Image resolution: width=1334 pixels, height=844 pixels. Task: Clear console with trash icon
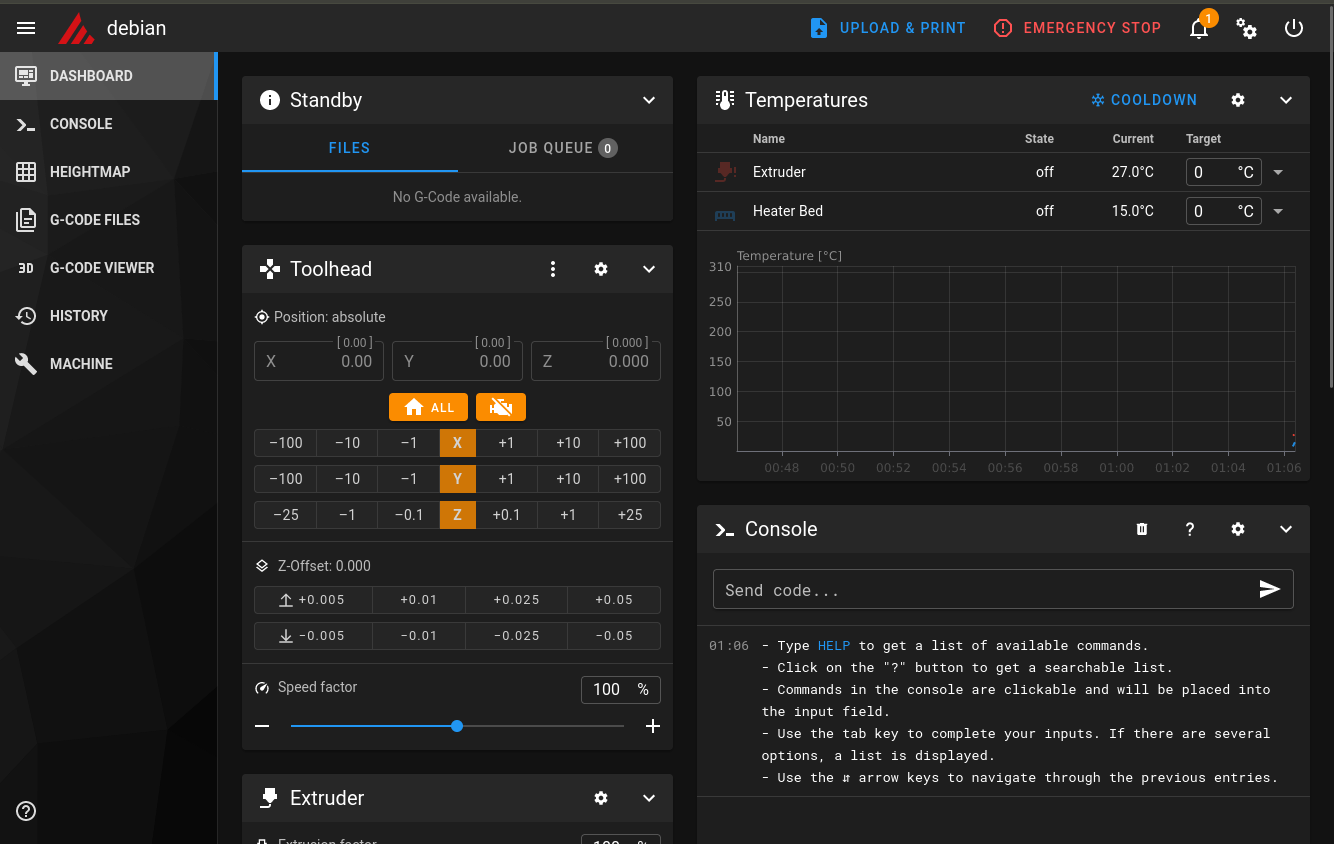point(1142,529)
